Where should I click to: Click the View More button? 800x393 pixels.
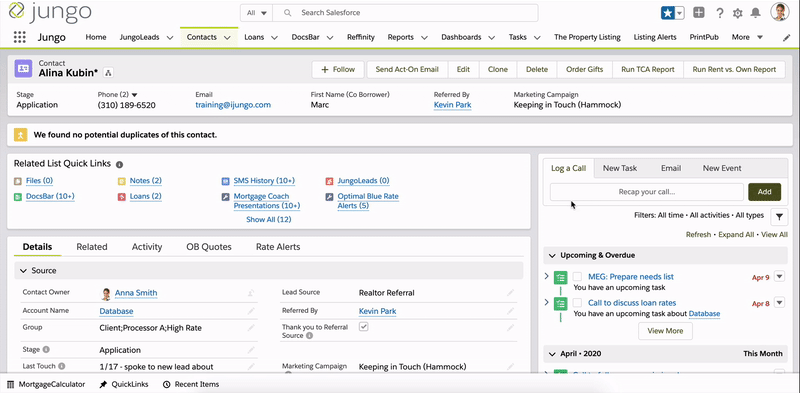(665, 331)
